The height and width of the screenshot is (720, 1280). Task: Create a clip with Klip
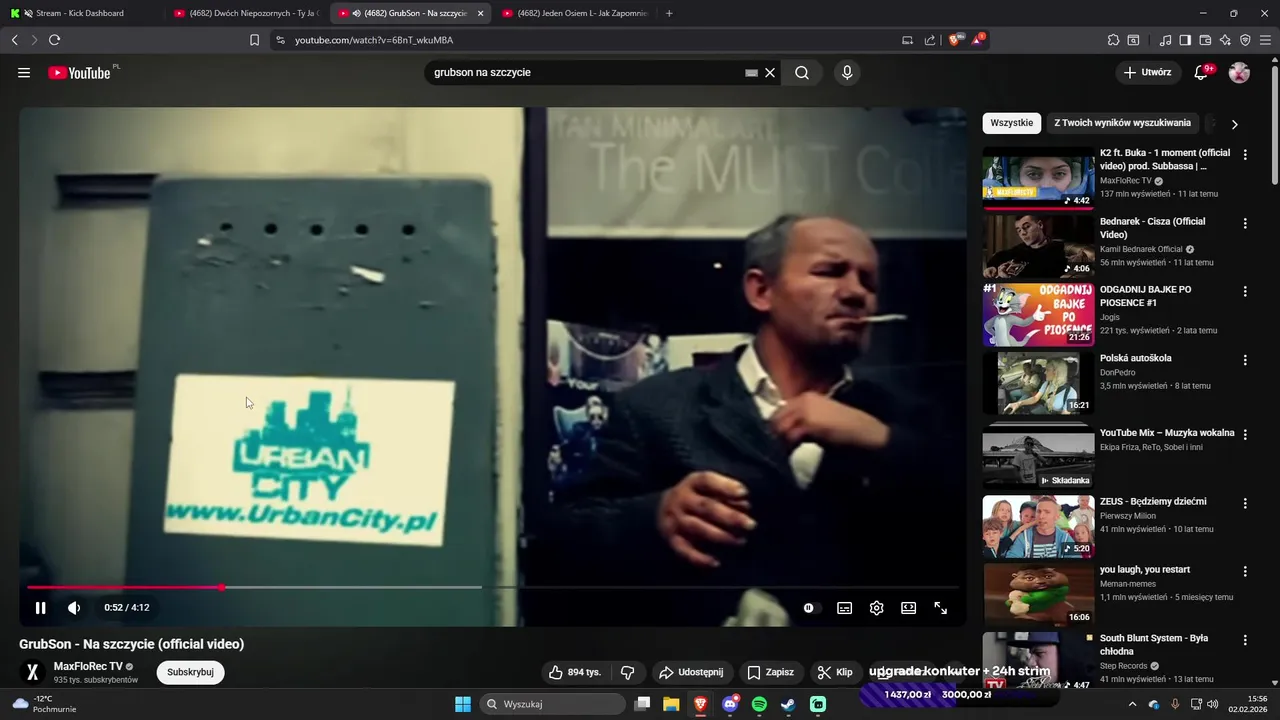pos(835,672)
